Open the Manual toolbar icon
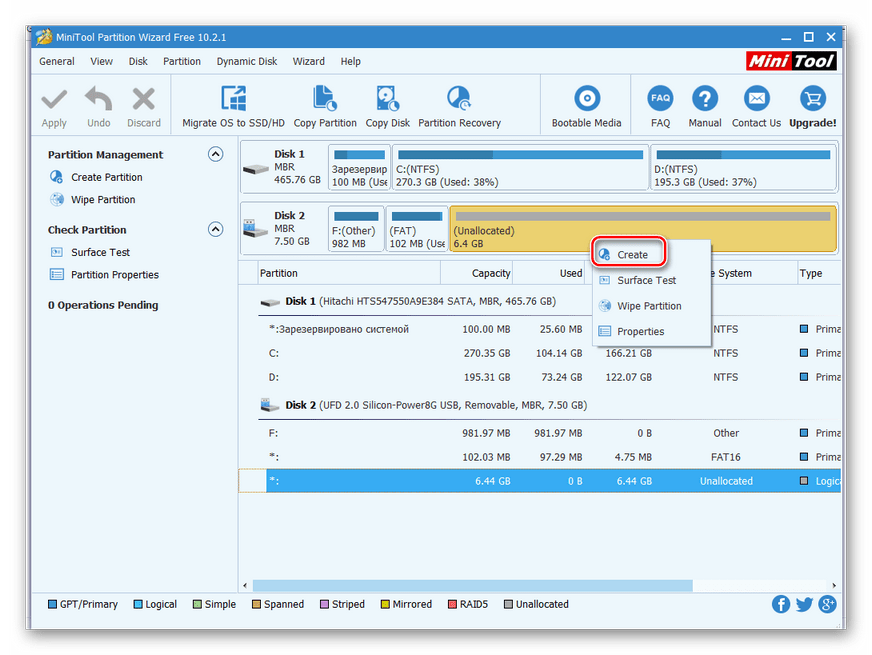Image resolution: width=872 pixels, height=655 pixels. point(705,100)
